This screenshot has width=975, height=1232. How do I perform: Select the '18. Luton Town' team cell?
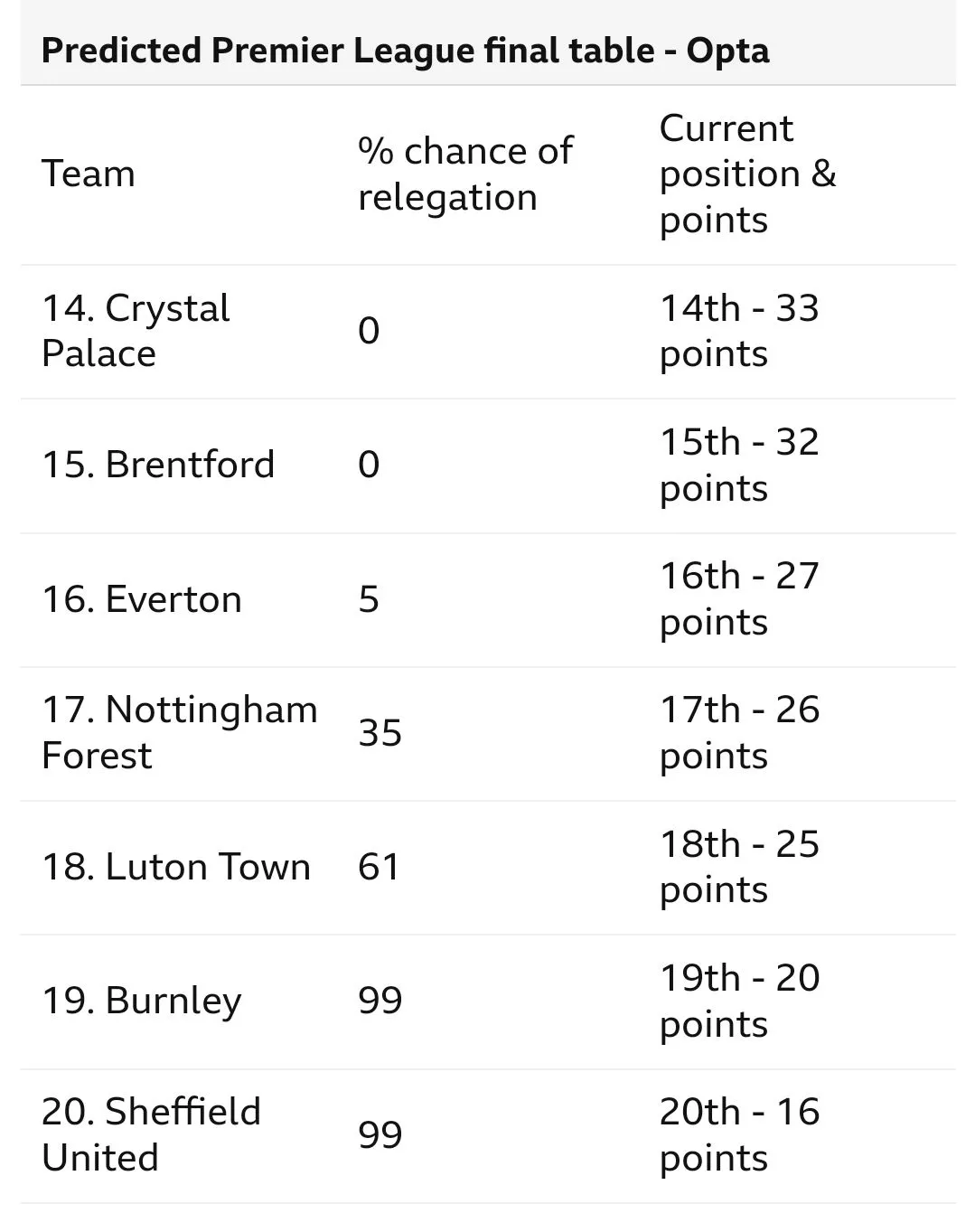176,867
